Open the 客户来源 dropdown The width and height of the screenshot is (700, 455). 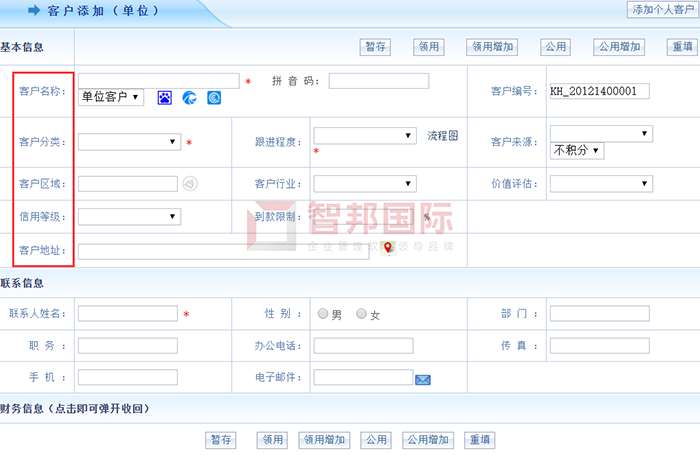tap(601, 134)
